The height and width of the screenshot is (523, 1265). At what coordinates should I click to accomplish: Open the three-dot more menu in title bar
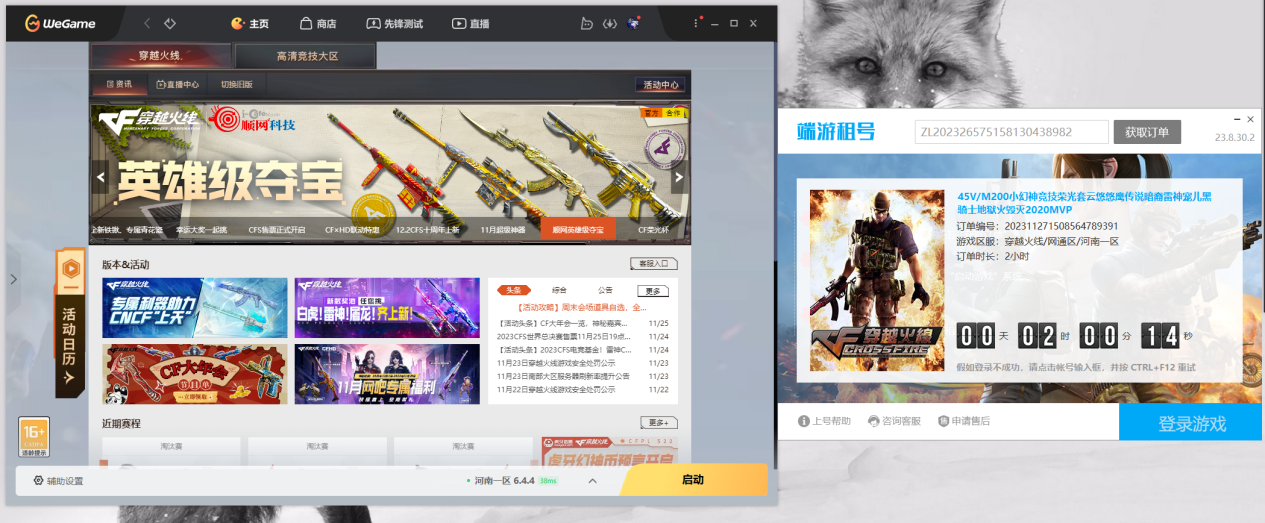[697, 23]
